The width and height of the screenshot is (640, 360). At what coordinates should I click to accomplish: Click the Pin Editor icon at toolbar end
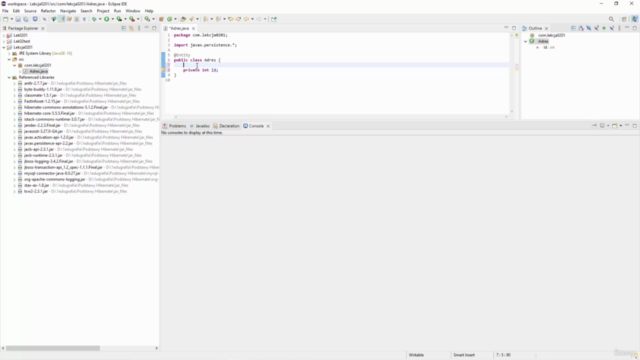[274, 19]
